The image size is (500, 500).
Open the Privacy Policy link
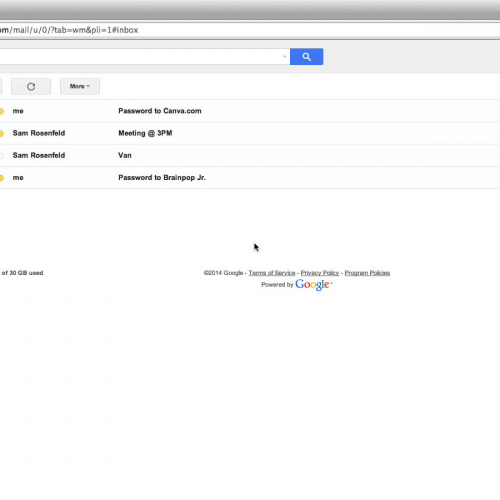click(x=320, y=273)
